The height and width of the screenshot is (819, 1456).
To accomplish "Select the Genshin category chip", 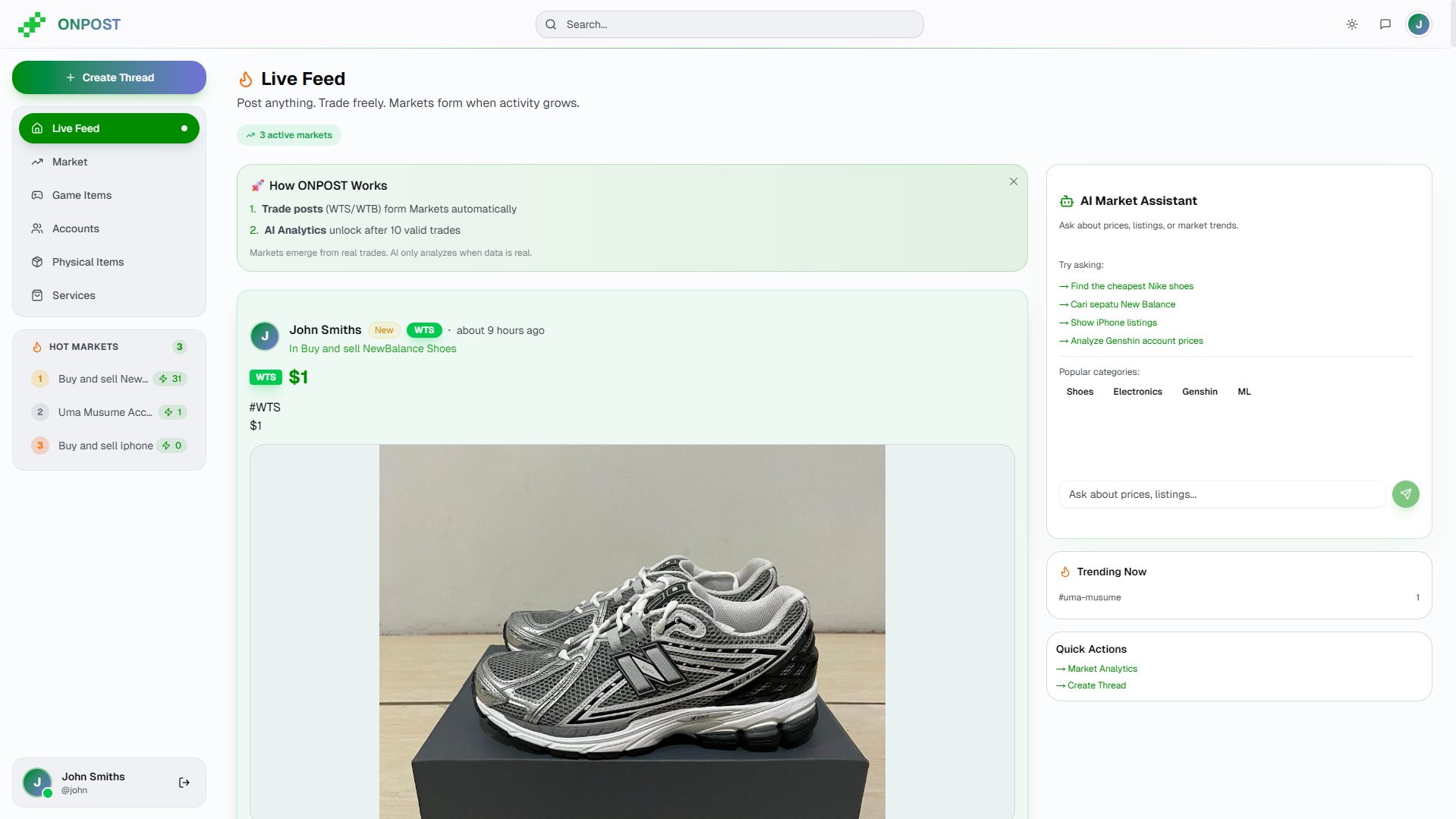I will [1200, 392].
